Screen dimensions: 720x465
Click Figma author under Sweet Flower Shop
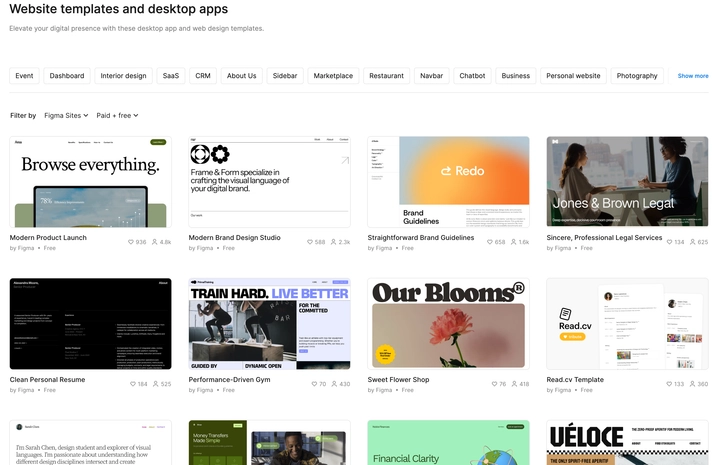point(384,390)
